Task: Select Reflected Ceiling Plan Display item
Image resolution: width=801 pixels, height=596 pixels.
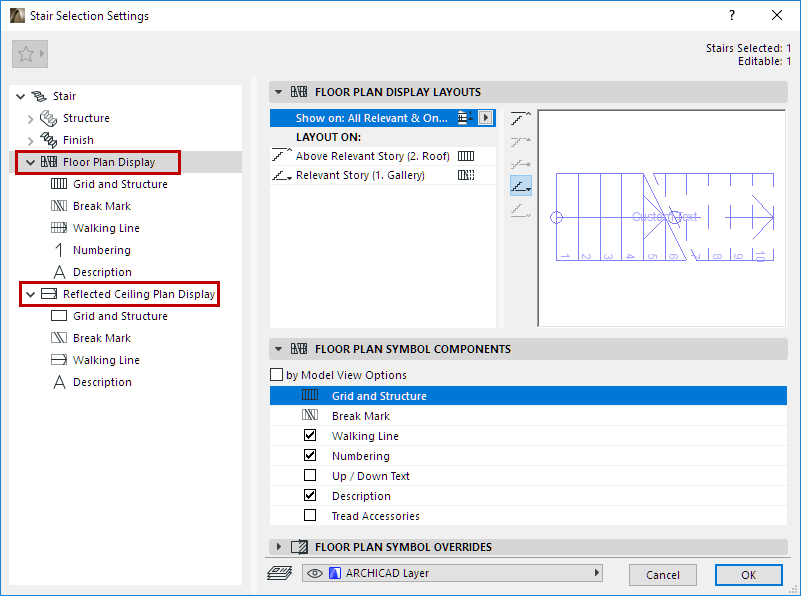Action: tap(139, 294)
